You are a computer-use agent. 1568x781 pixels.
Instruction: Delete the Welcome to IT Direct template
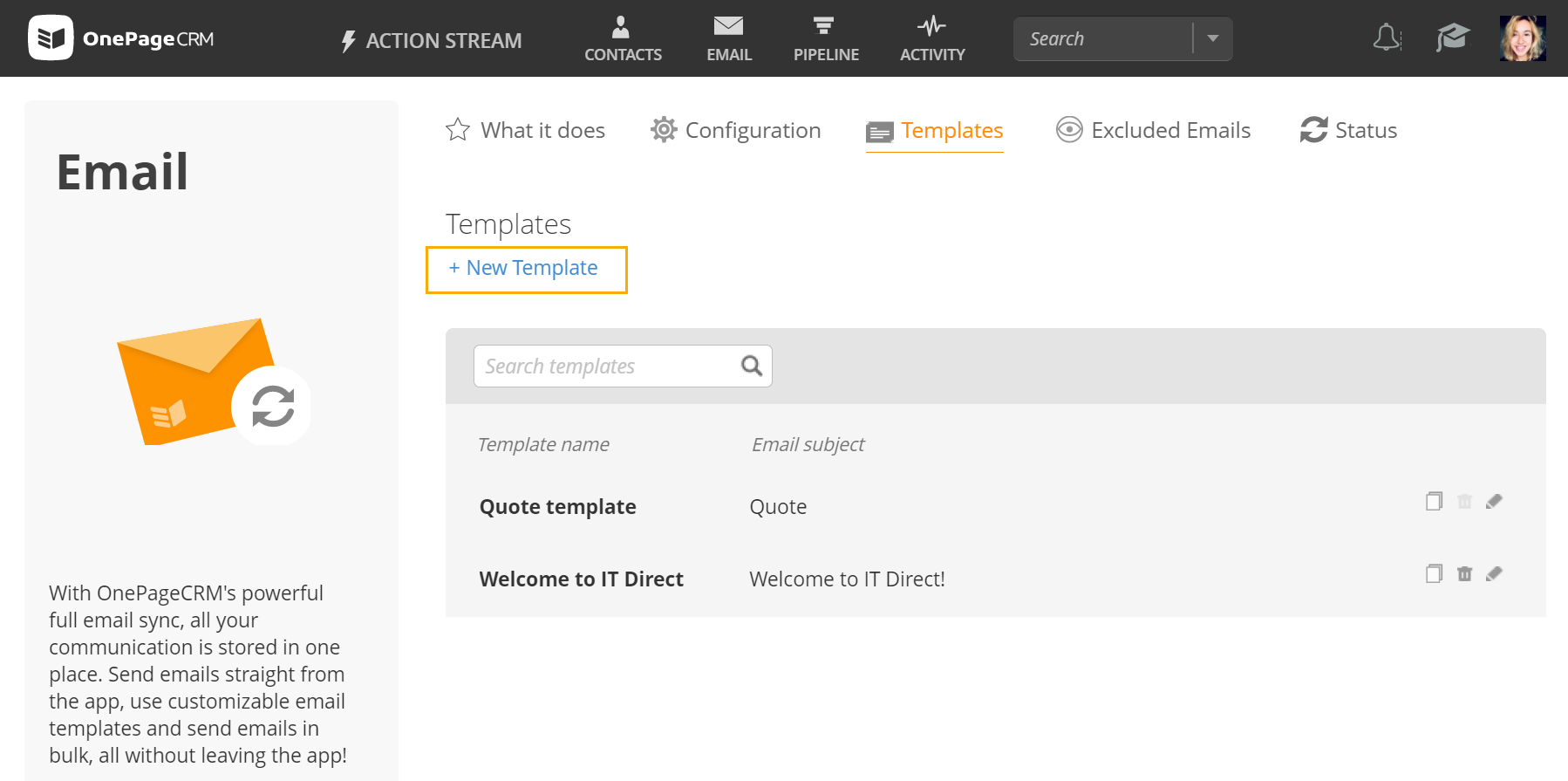1464,573
